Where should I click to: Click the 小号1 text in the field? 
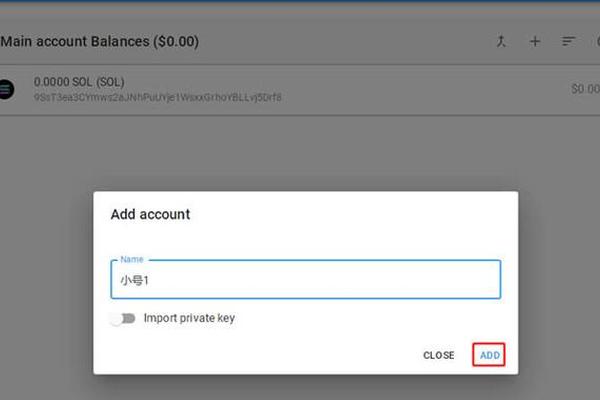[x=134, y=280]
